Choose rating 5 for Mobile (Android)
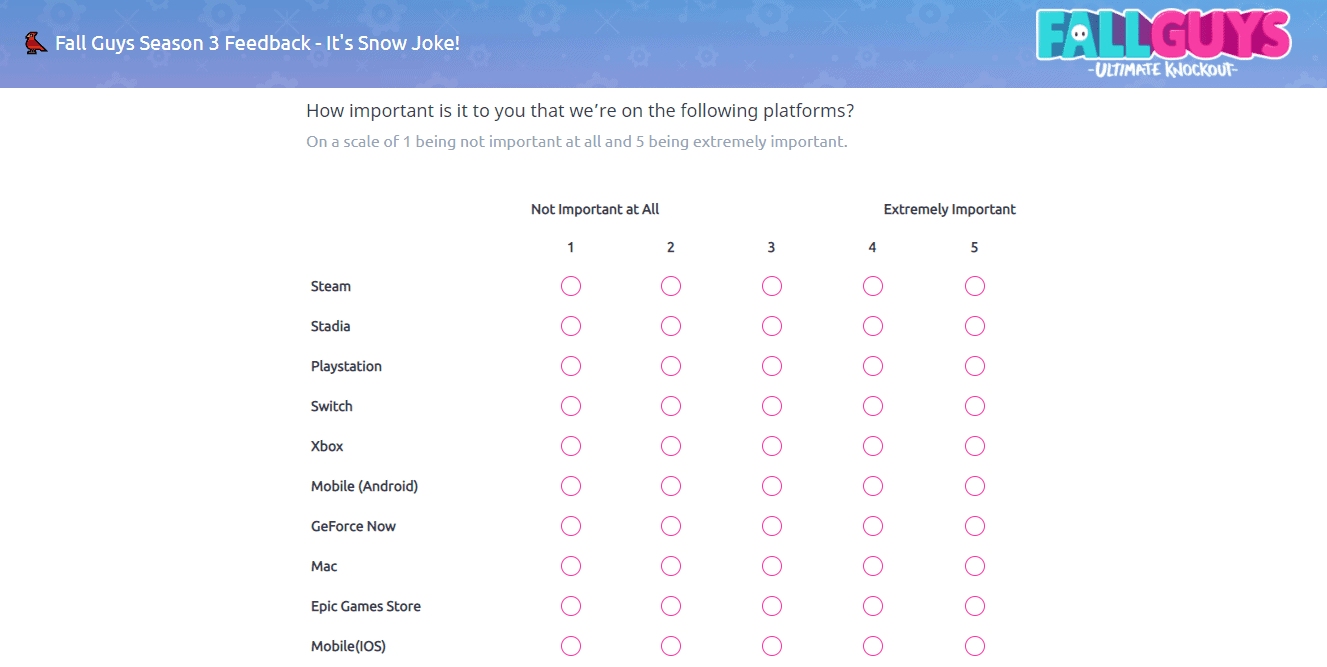The width and height of the screenshot is (1327, 667). click(x=975, y=487)
